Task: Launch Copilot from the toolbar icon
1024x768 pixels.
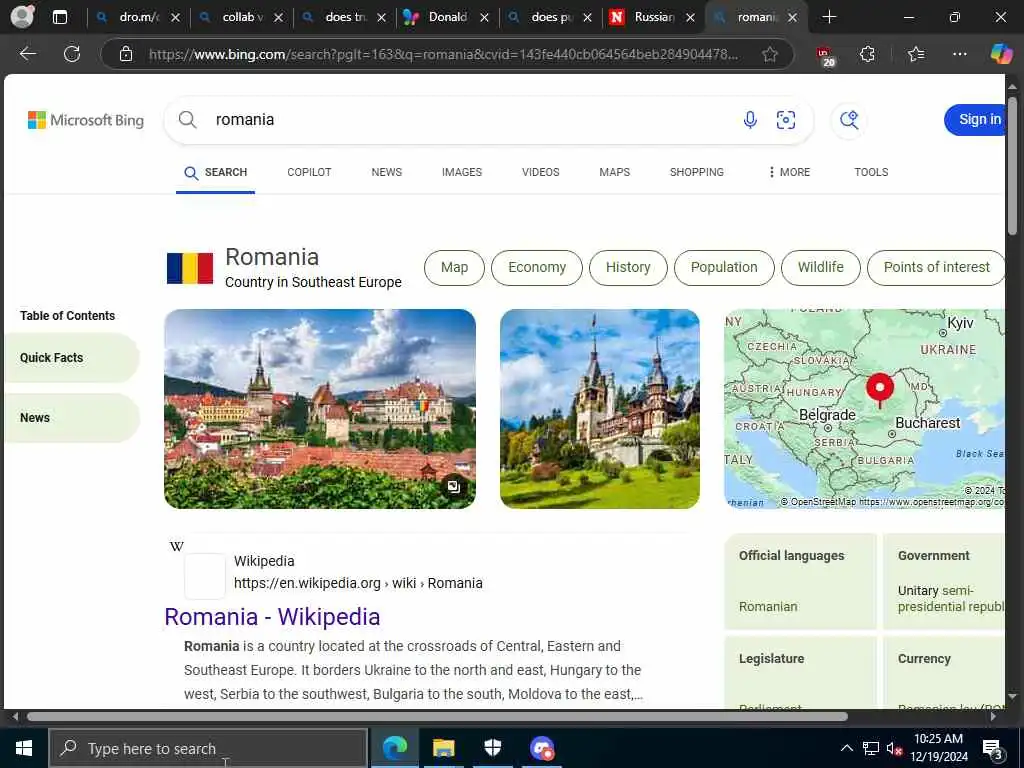Action: pyautogui.click(x=1001, y=54)
